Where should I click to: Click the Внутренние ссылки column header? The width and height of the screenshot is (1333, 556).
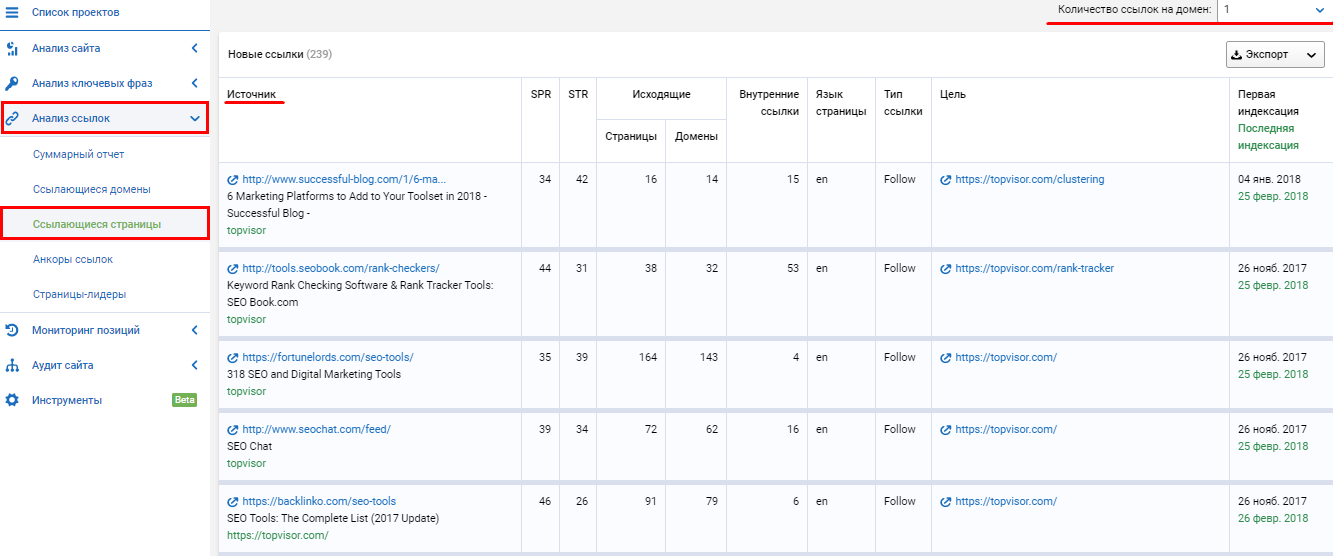(x=769, y=103)
